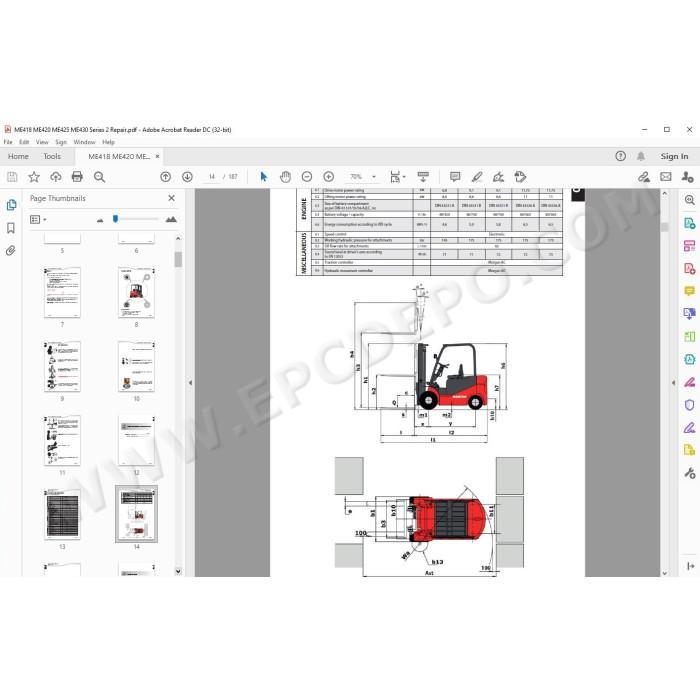Expand the right tools pane bottom arrow
The width and height of the screenshot is (700, 700).
point(690,566)
